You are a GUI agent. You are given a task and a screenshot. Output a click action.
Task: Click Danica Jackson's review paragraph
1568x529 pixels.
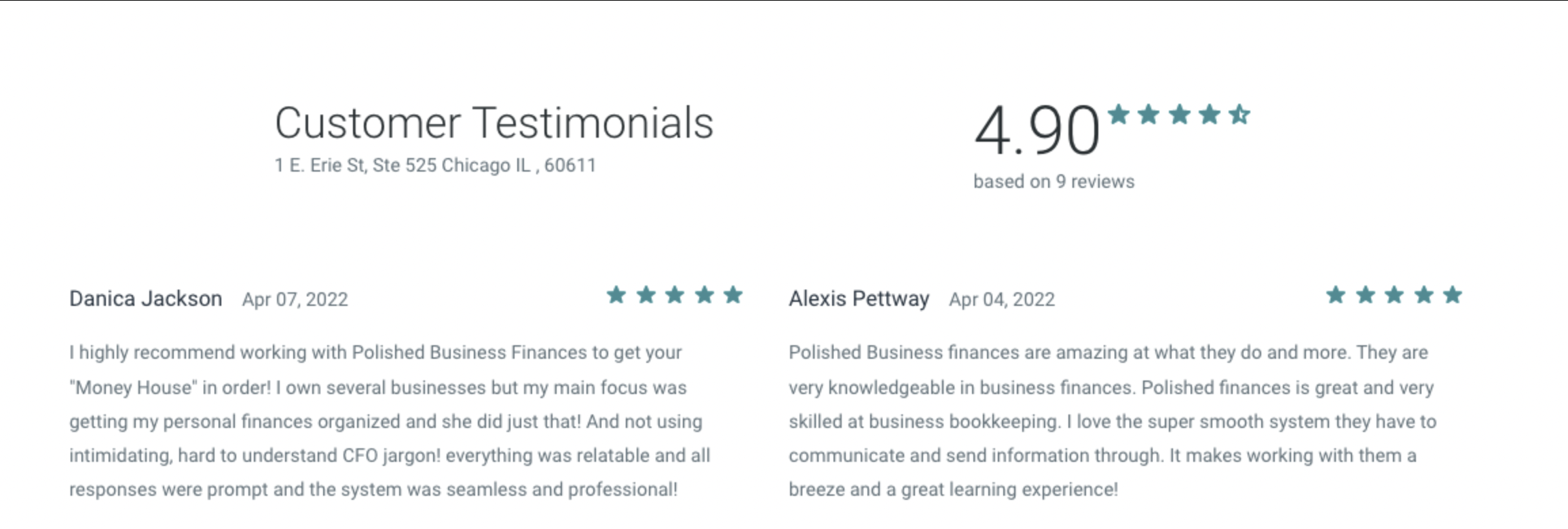[x=390, y=421]
